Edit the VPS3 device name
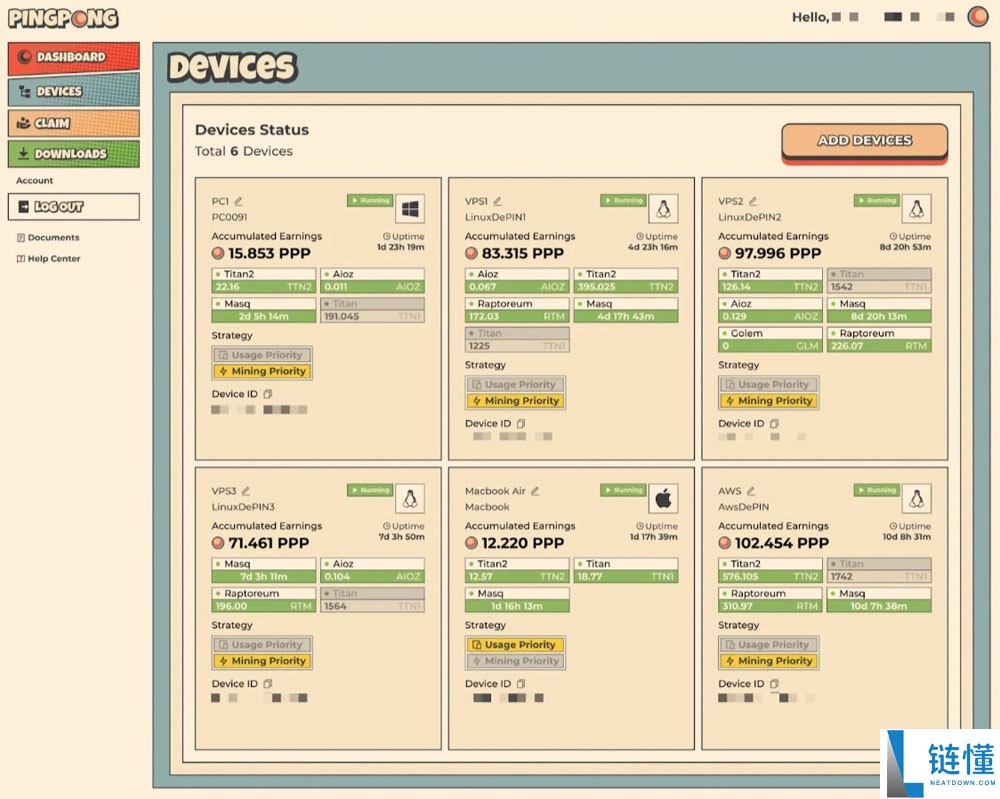The height and width of the screenshot is (799, 1000). tap(246, 490)
